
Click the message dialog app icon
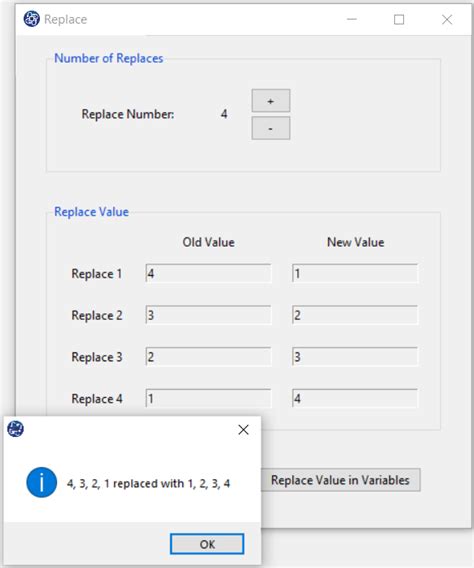coord(16,429)
